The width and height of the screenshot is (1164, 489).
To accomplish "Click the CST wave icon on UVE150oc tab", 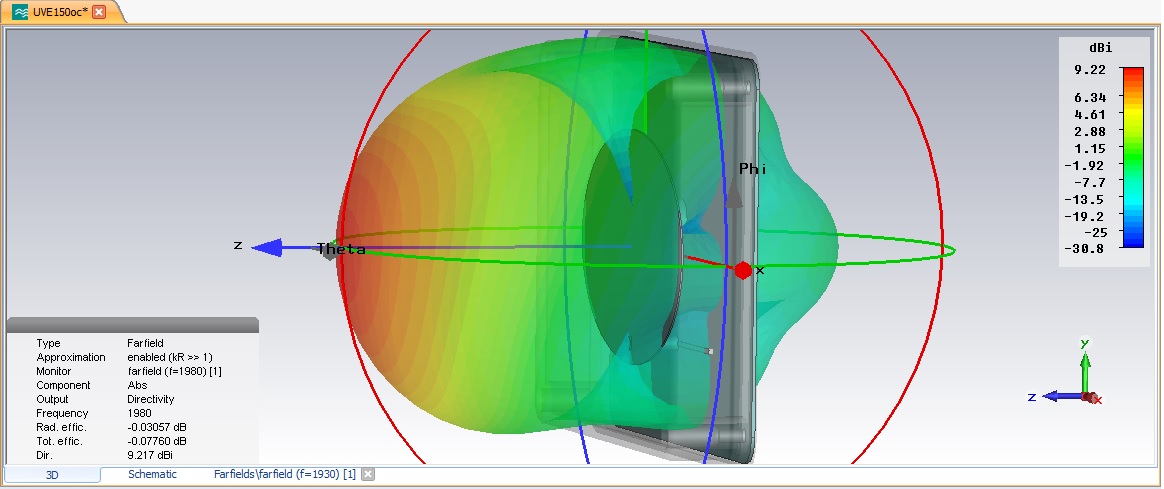I will pos(20,12).
